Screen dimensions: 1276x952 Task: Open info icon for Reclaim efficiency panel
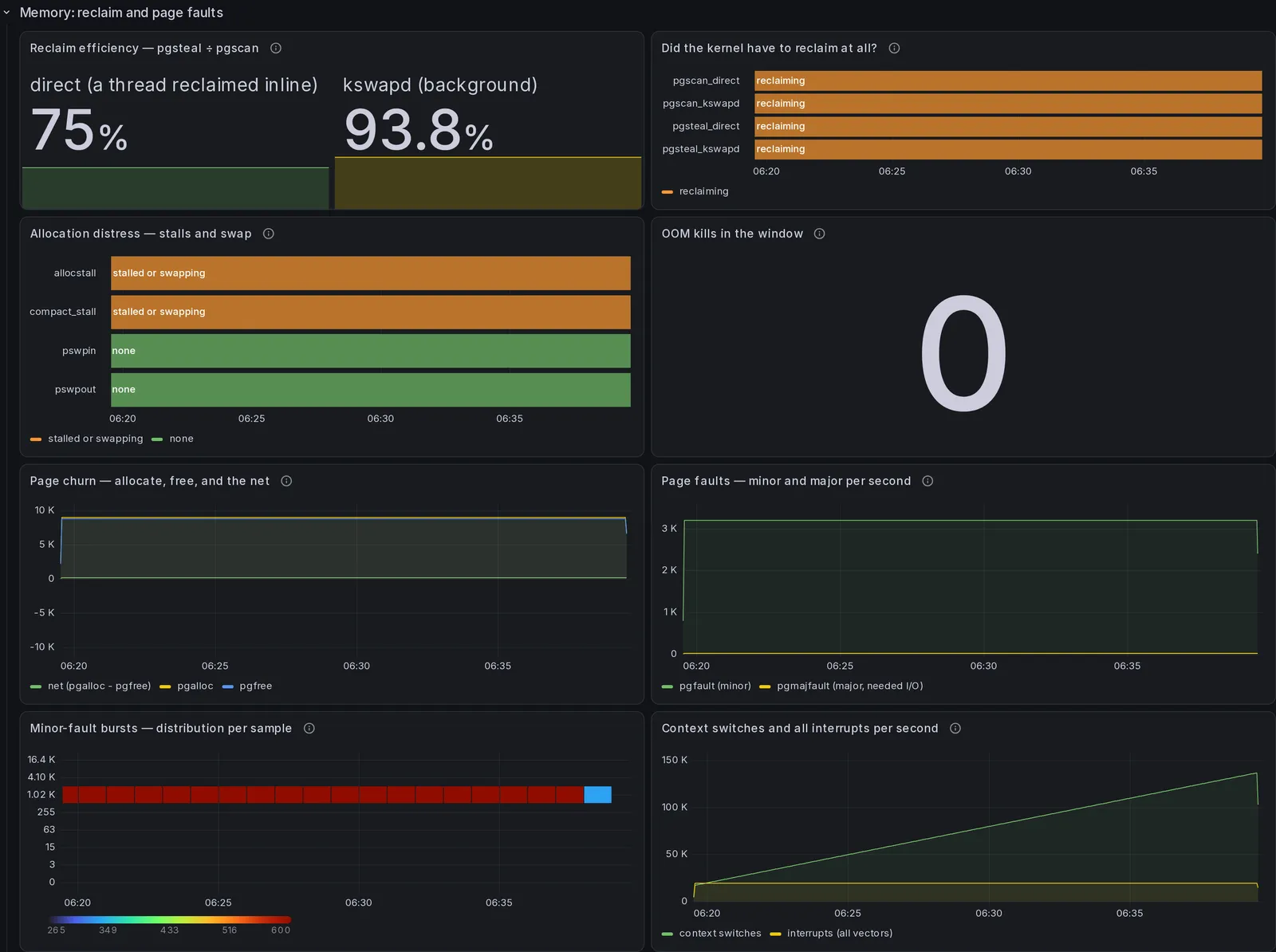[276, 48]
